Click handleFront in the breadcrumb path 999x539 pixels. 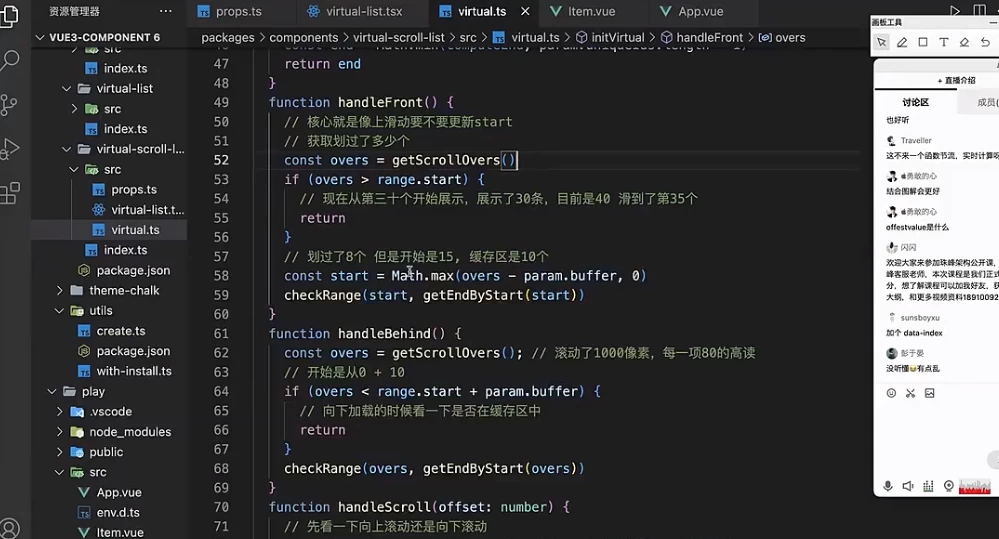pyautogui.click(x=709, y=37)
